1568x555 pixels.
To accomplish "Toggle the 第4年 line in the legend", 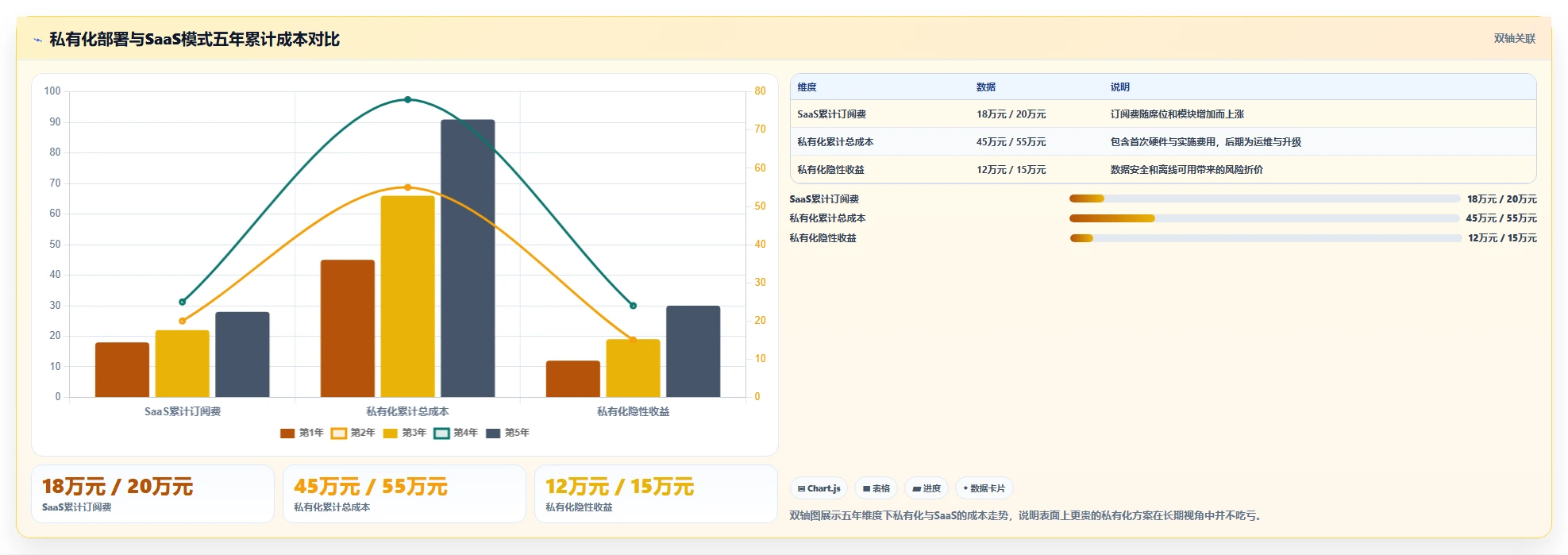I will tap(456, 434).
